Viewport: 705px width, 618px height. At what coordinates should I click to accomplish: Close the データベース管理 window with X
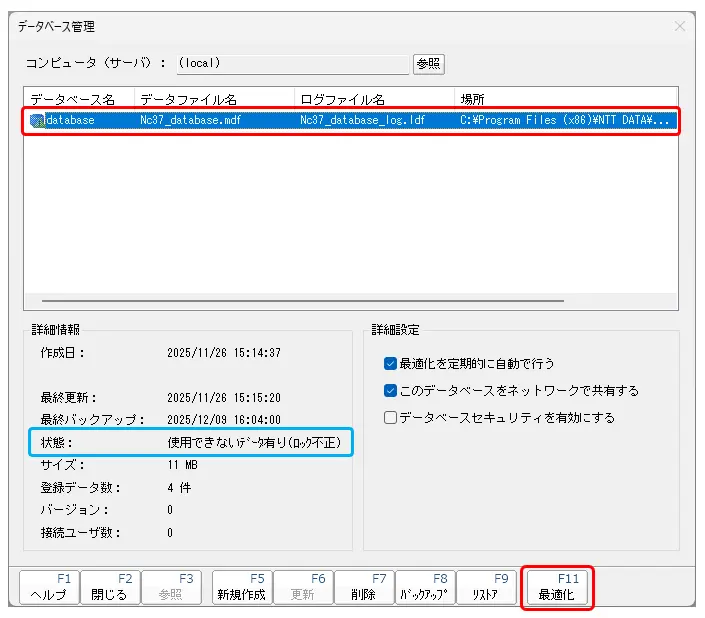coord(680,26)
